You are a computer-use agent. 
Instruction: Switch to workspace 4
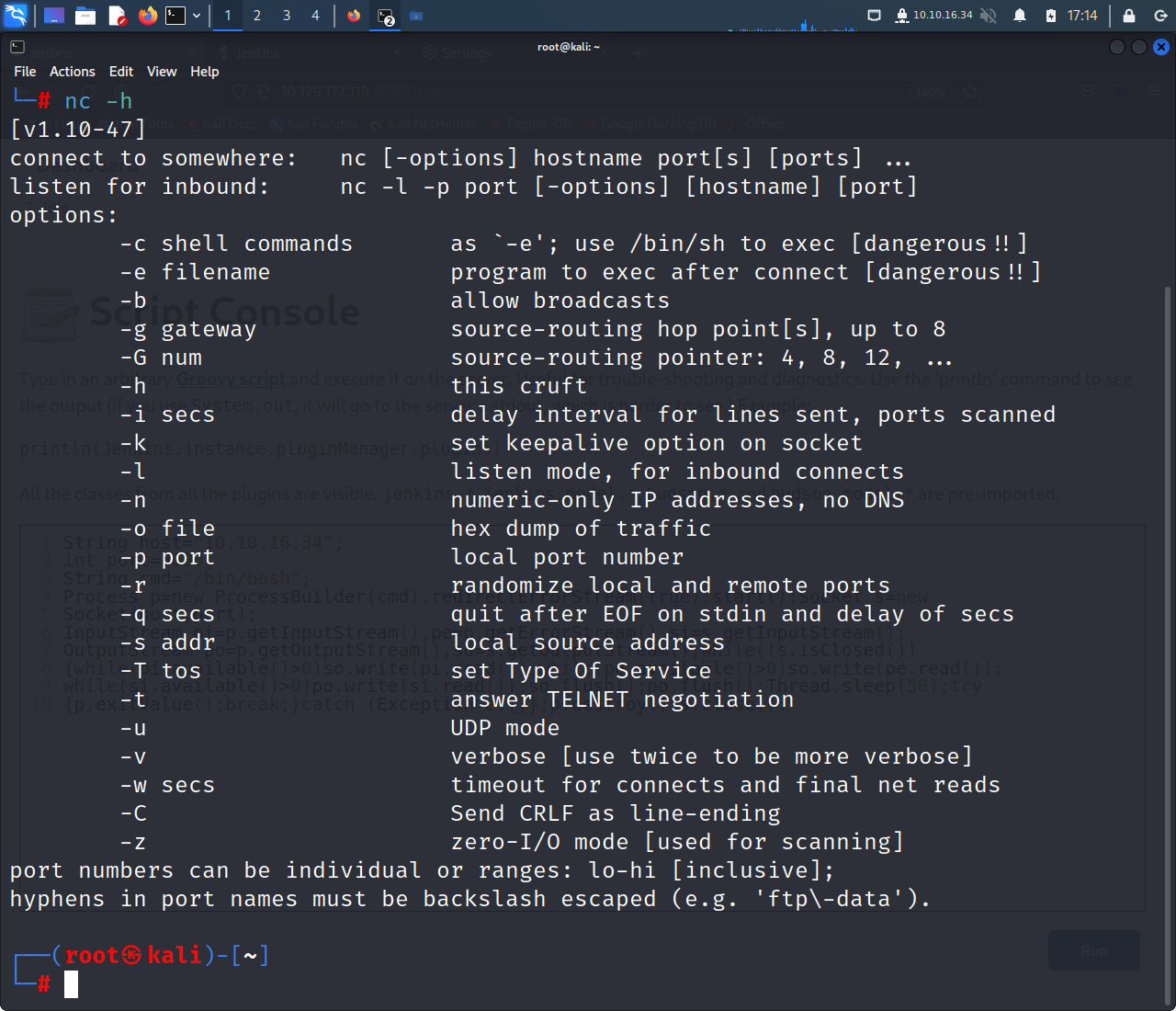coord(315,16)
